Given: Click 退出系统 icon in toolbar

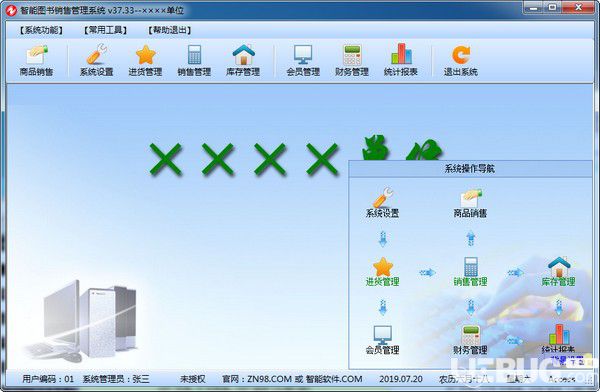Looking at the screenshot, I should pyautogui.click(x=461, y=60).
